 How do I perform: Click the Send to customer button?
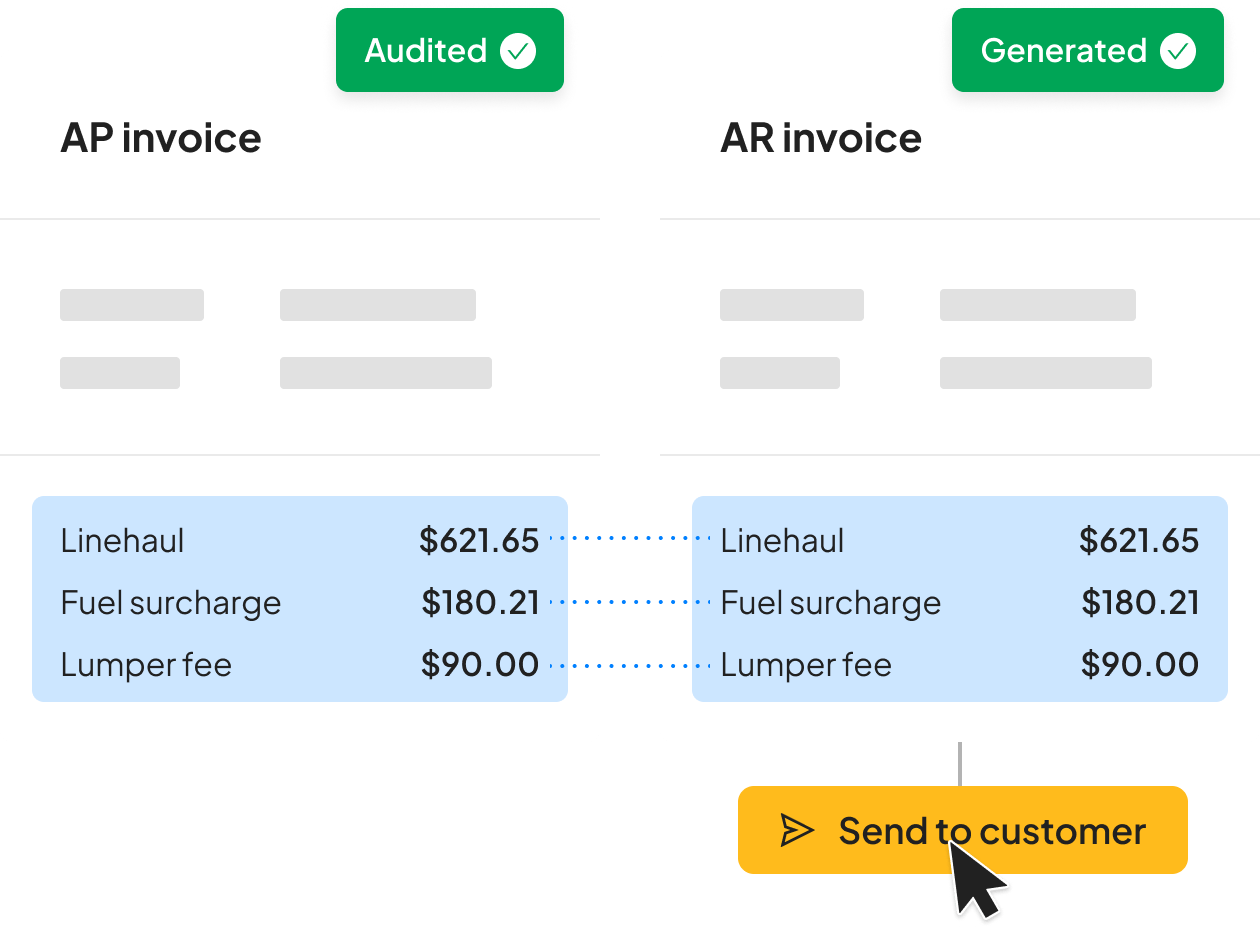click(962, 830)
